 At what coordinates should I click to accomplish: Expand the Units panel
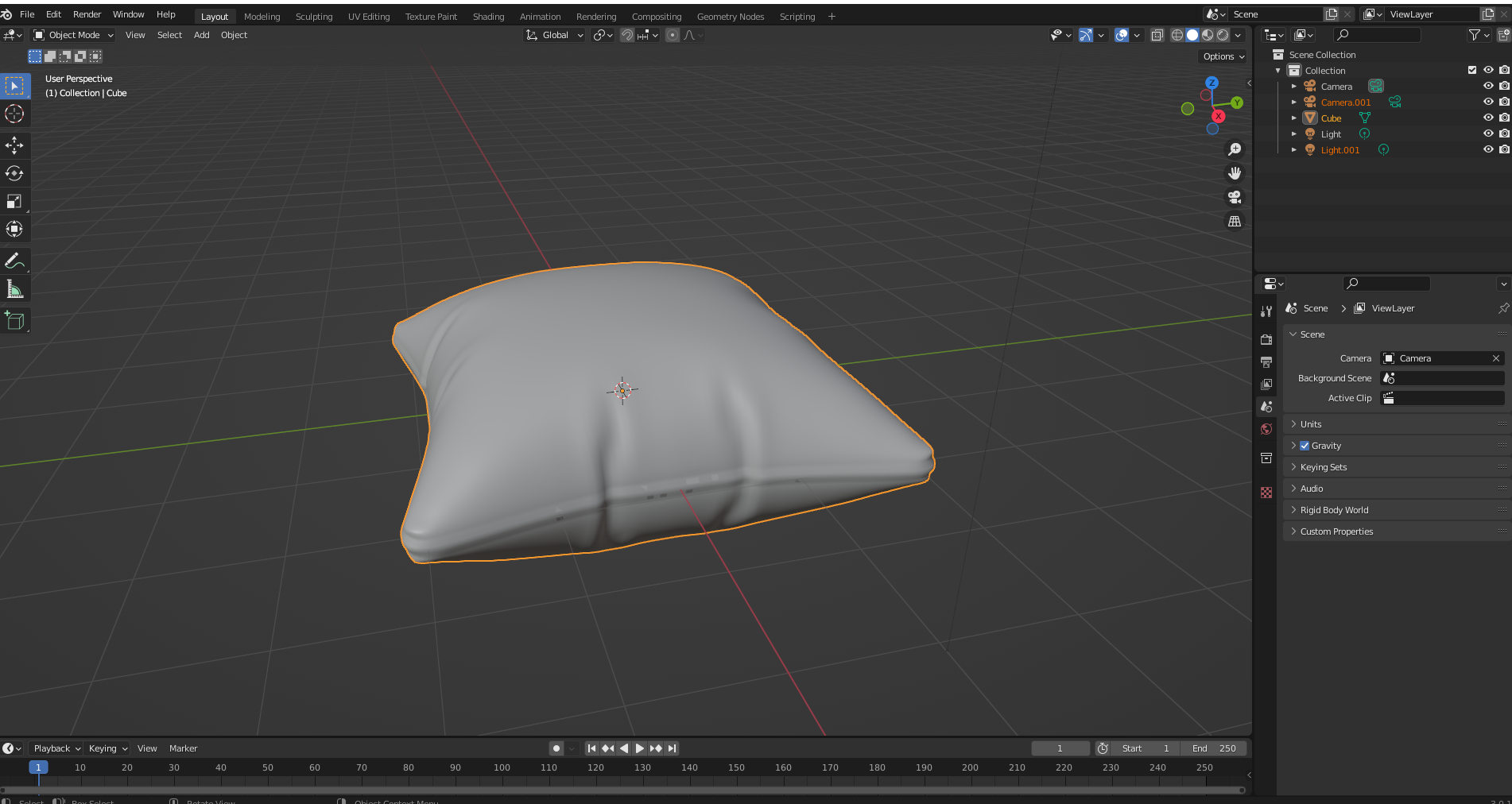point(1310,424)
